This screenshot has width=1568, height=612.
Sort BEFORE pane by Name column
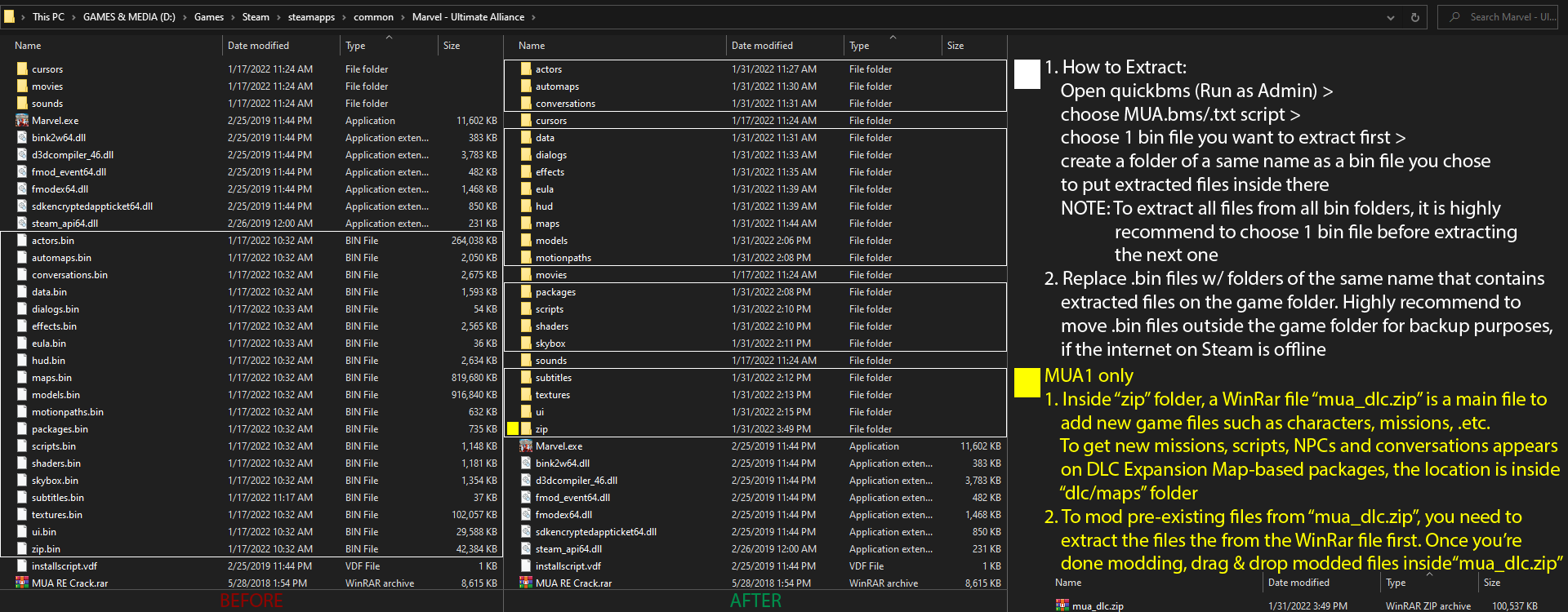click(28, 46)
